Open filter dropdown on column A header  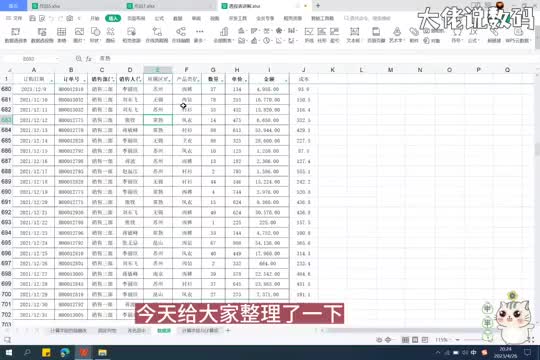[51, 80]
